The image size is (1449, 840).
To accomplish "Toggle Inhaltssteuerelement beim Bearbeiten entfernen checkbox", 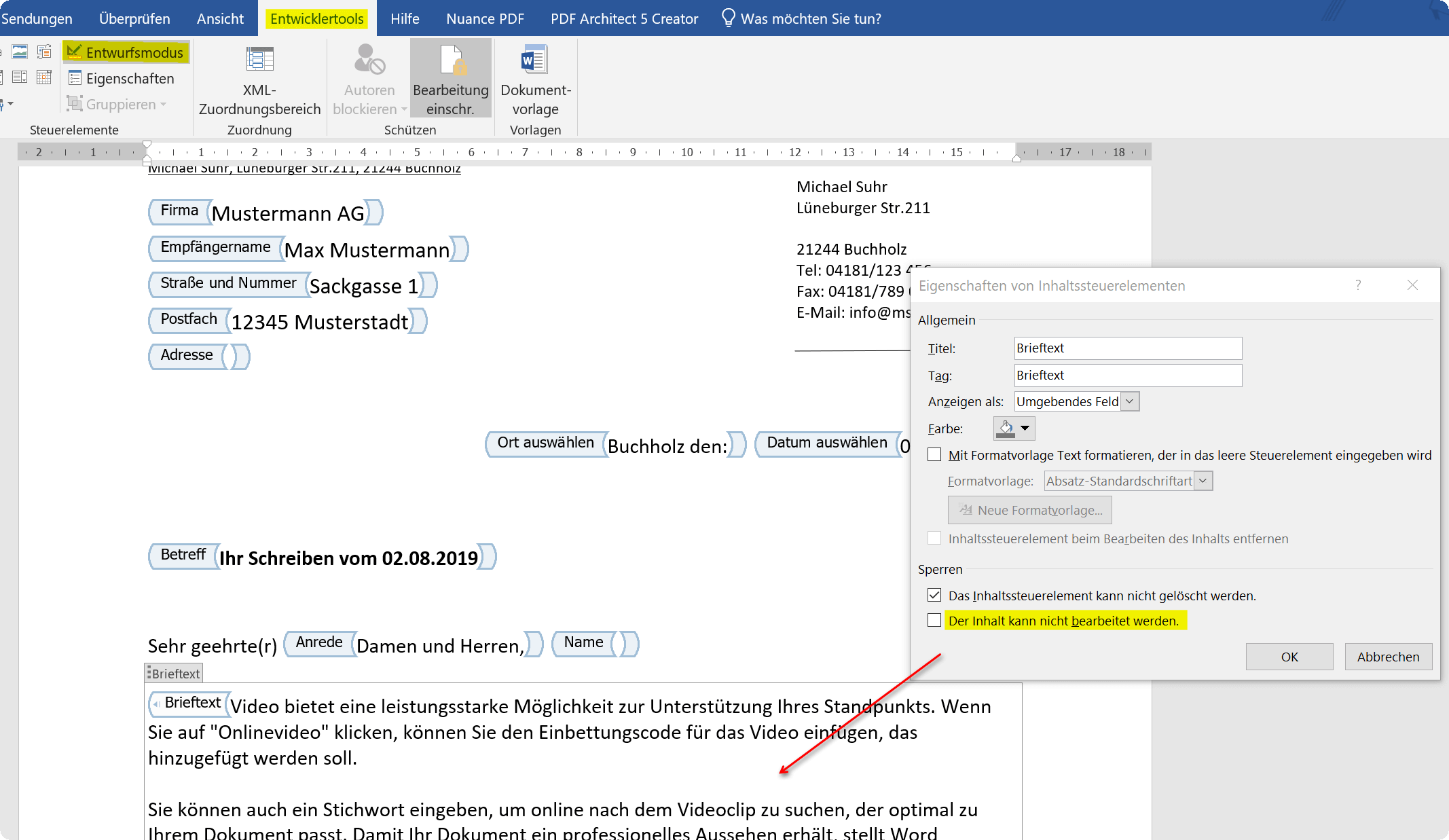I will [x=934, y=538].
